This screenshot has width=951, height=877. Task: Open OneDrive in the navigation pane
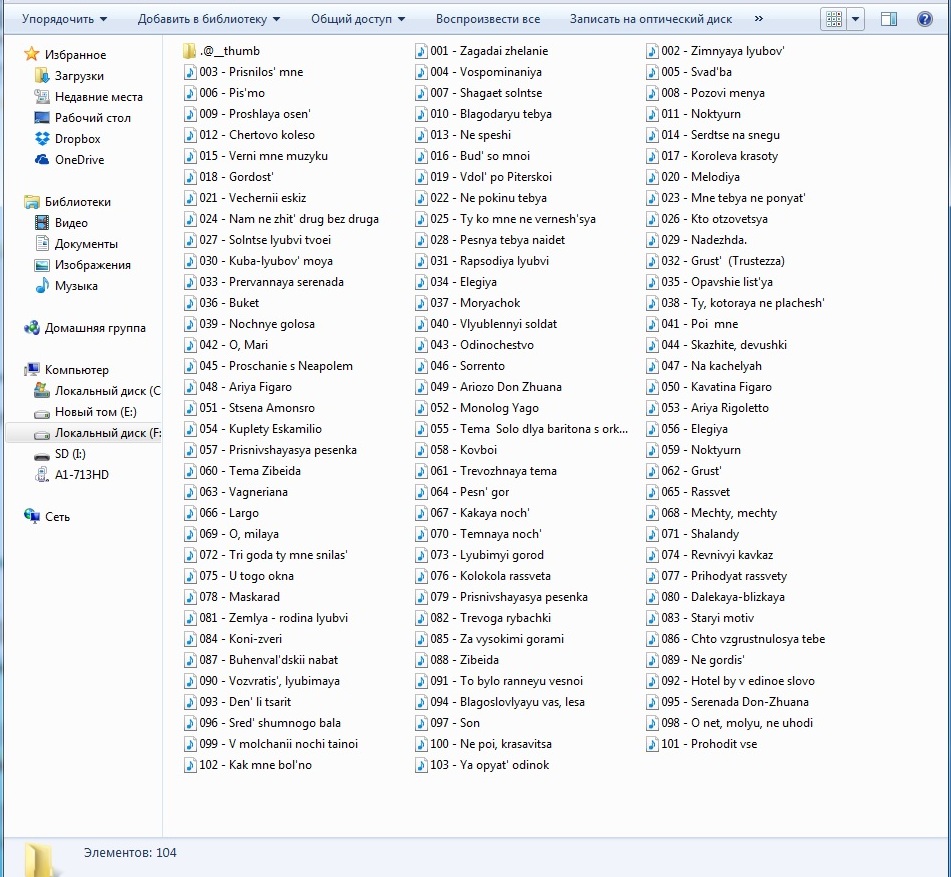[79, 160]
